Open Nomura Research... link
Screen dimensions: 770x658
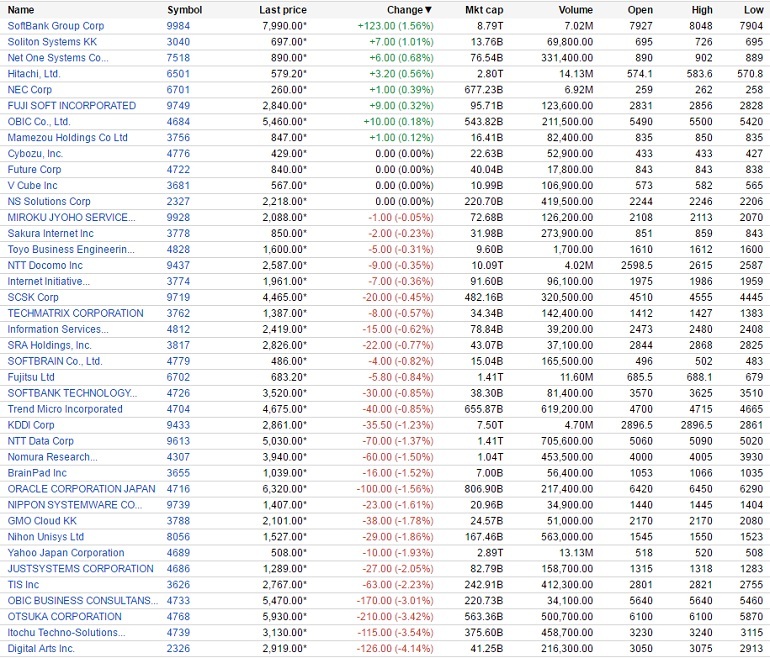(53, 457)
